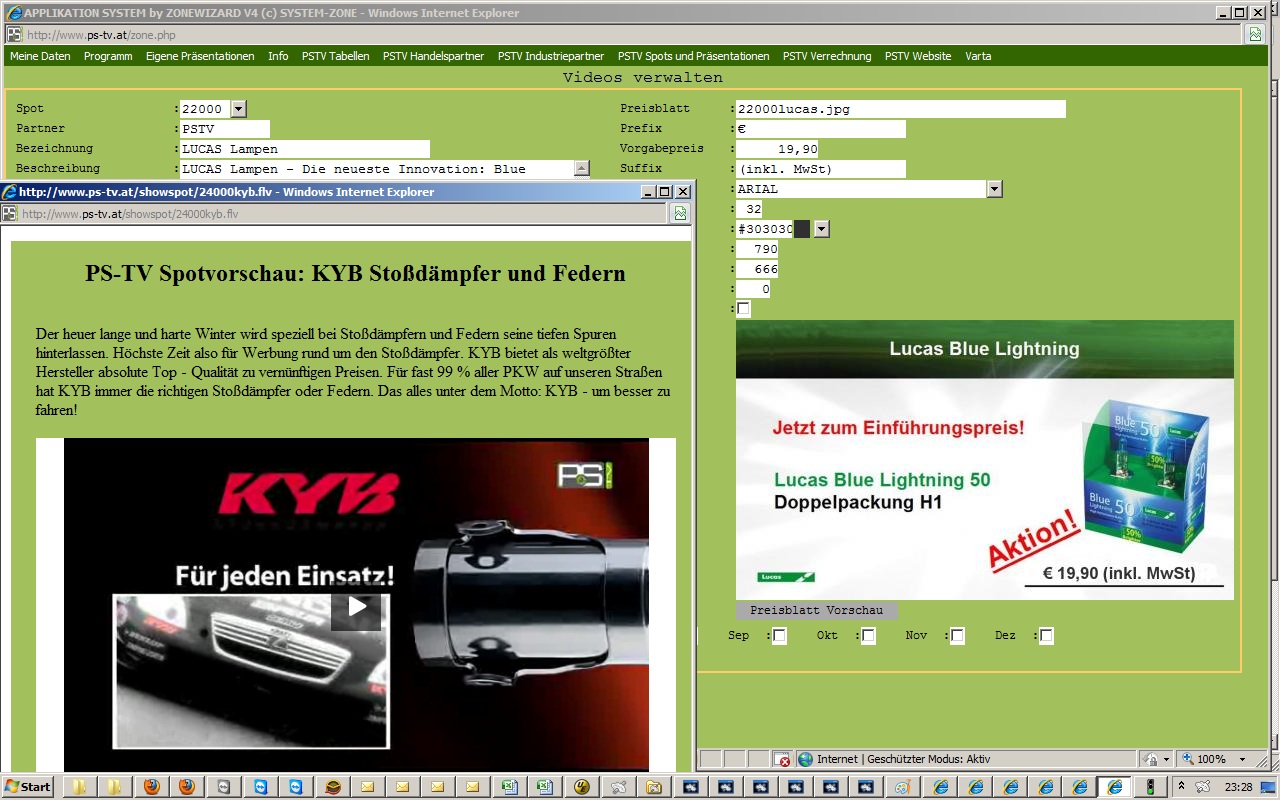Open the PSTV Tabellen menu
The image size is (1280, 800).
336,56
